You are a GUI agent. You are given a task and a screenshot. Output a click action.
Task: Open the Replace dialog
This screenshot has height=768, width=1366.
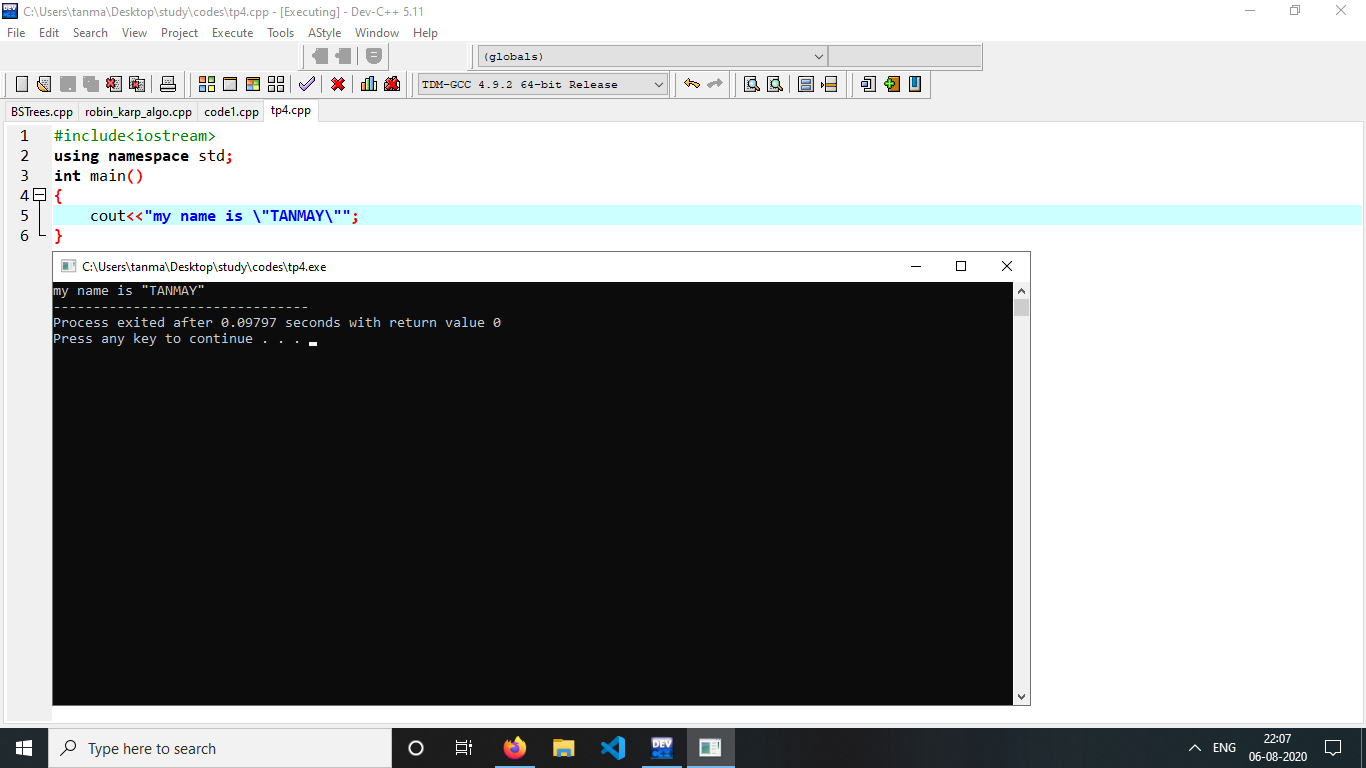pos(775,84)
